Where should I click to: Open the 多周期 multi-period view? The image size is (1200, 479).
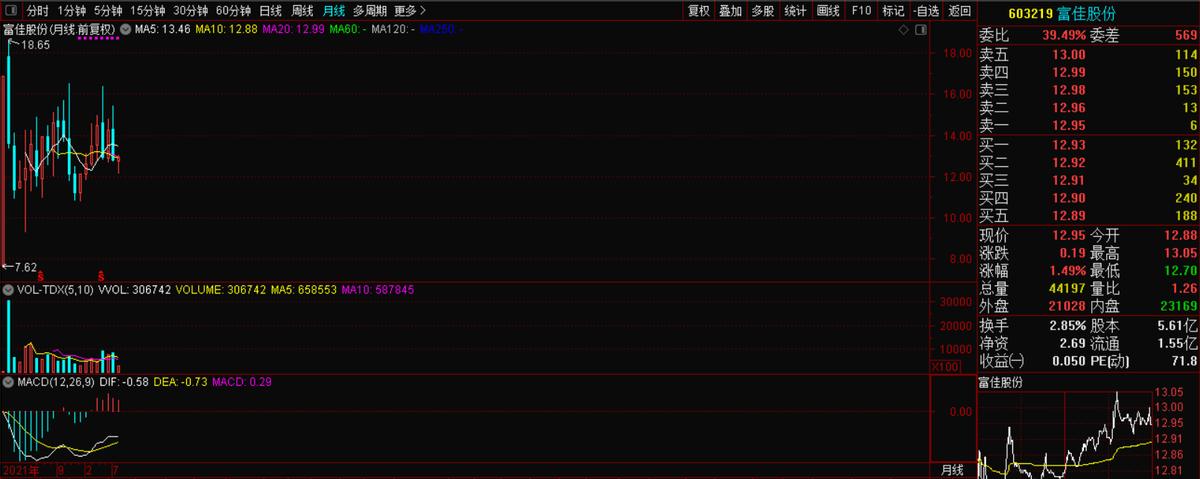coord(369,11)
